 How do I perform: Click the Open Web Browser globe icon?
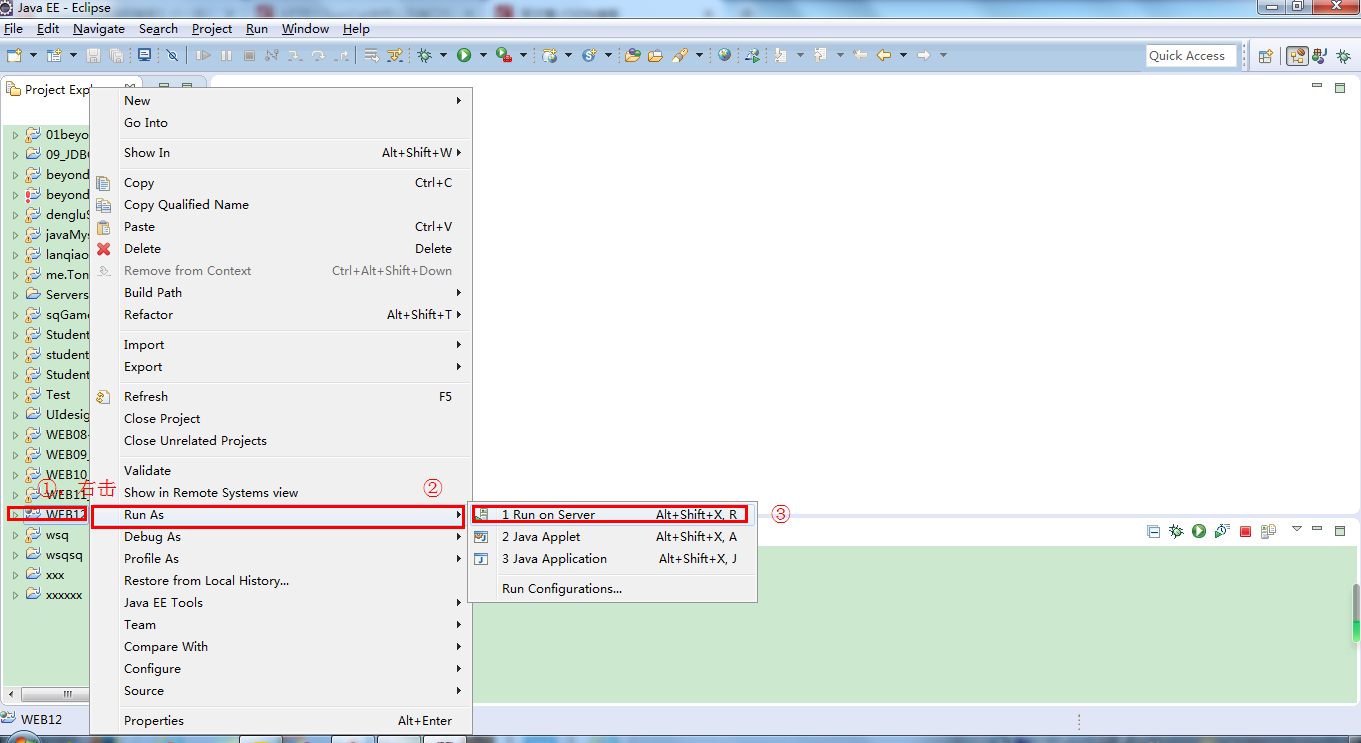coord(724,55)
